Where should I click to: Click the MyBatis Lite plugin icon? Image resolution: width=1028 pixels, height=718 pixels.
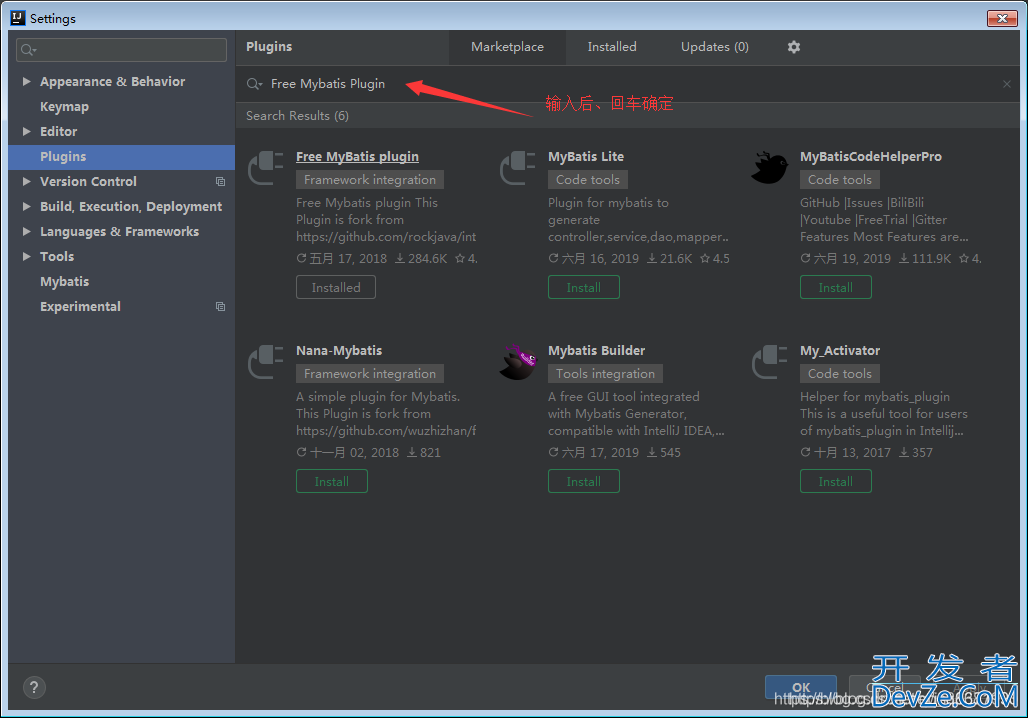point(518,168)
